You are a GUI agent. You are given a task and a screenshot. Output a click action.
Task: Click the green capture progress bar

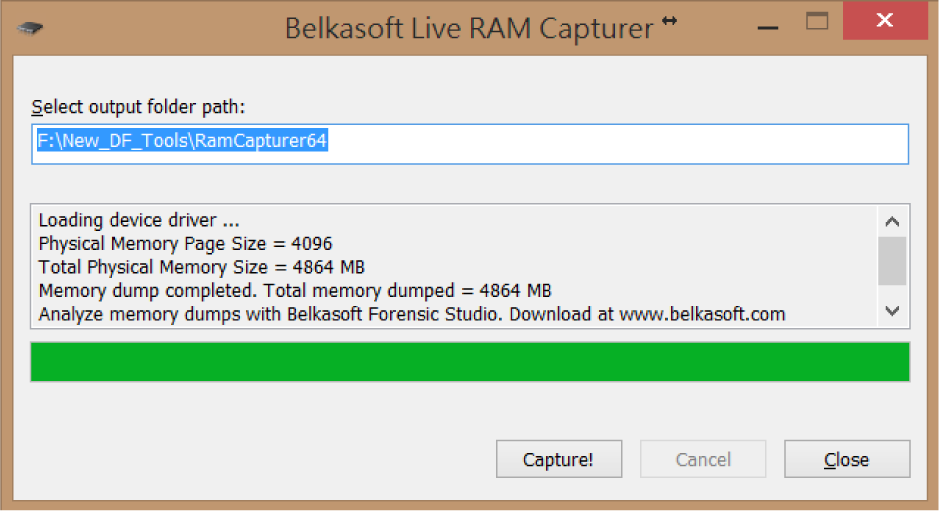[x=469, y=362]
